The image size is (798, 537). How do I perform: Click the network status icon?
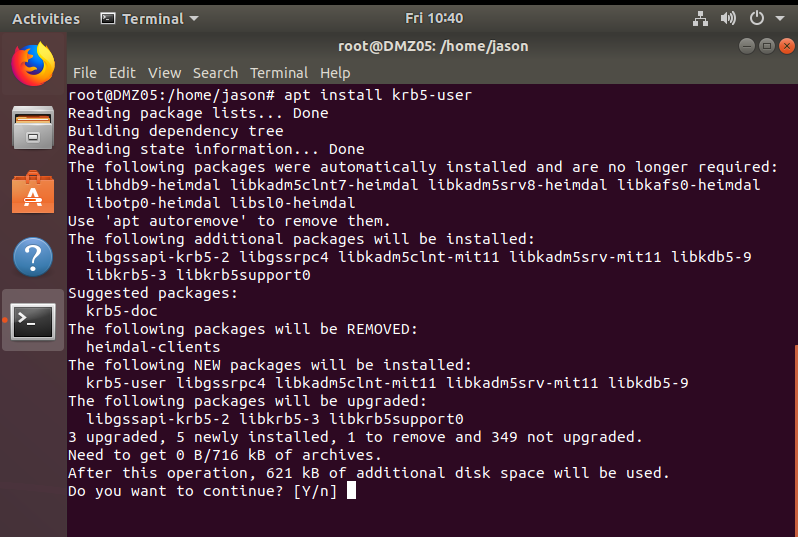pos(700,19)
